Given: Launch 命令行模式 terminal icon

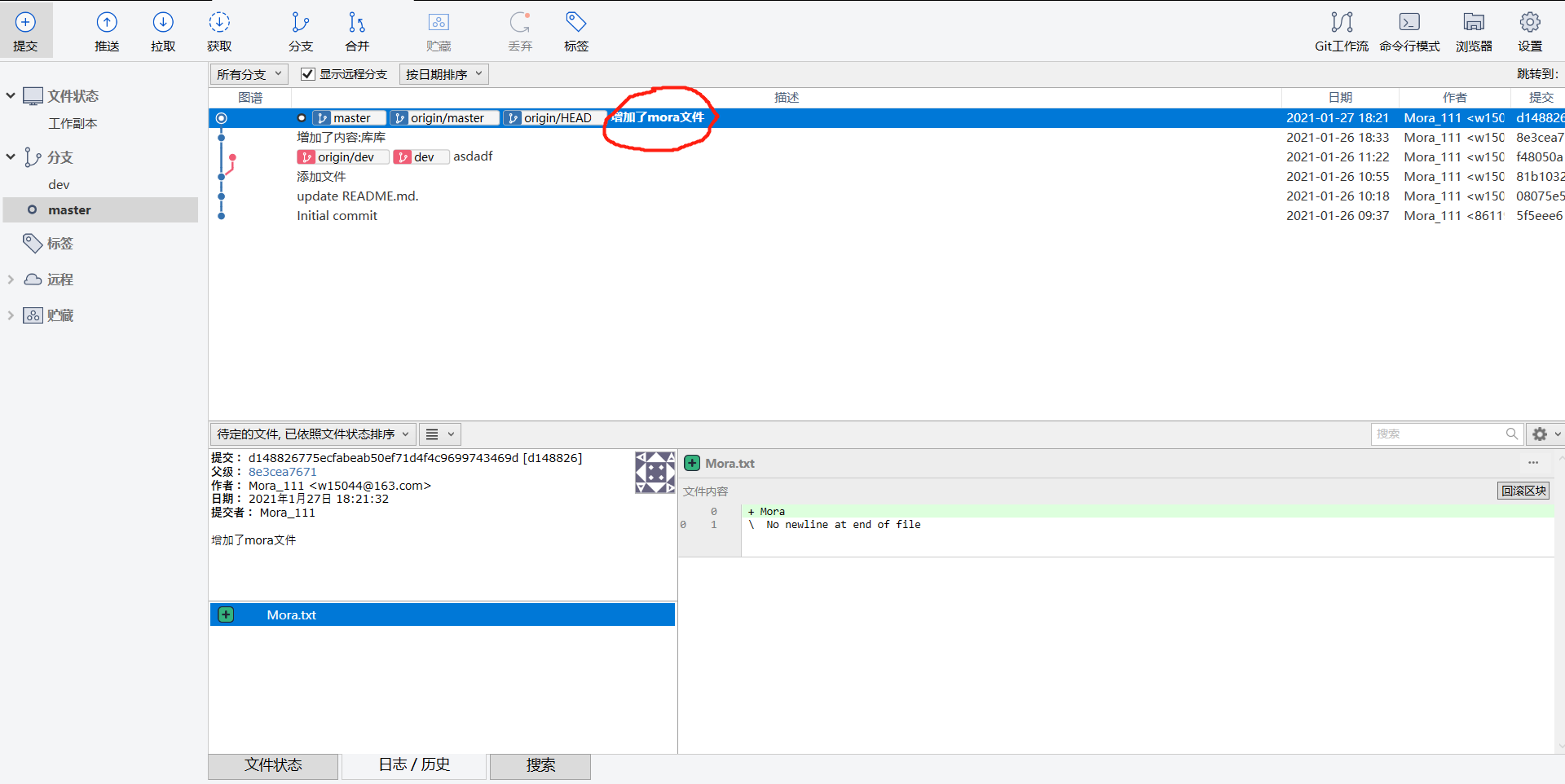Looking at the screenshot, I should click(1408, 30).
